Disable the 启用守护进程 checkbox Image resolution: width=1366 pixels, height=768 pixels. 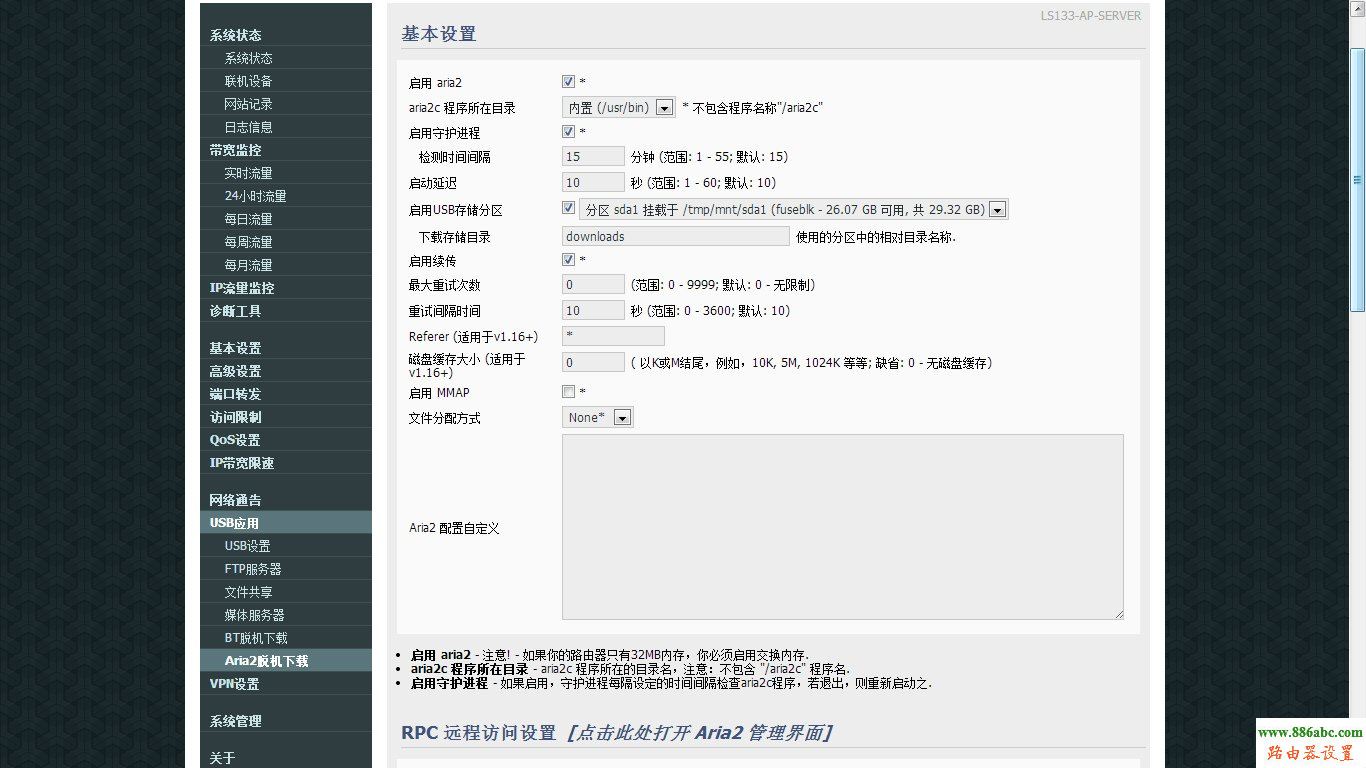point(568,131)
